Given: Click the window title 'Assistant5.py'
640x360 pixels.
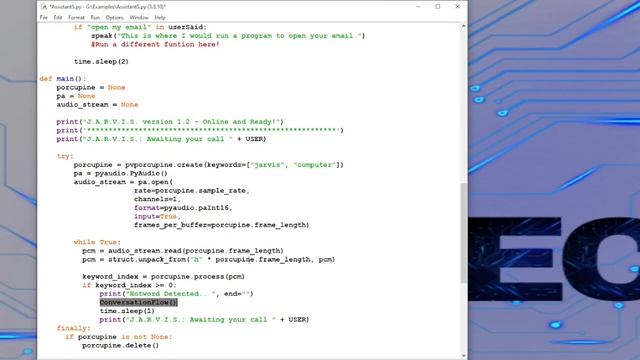Looking at the screenshot, I should [x=108, y=7].
